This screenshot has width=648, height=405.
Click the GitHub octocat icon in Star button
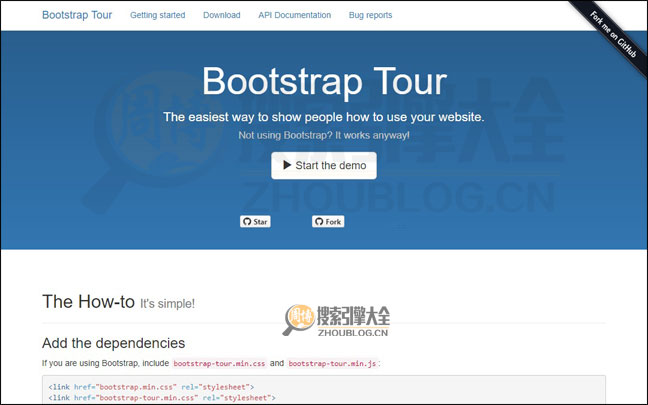point(247,222)
